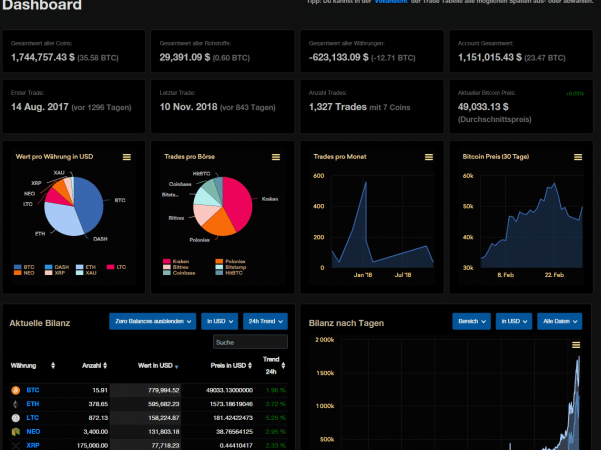The width and height of the screenshot is (601, 450).
Task: Open the LTC currency link
Action: (33, 418)
